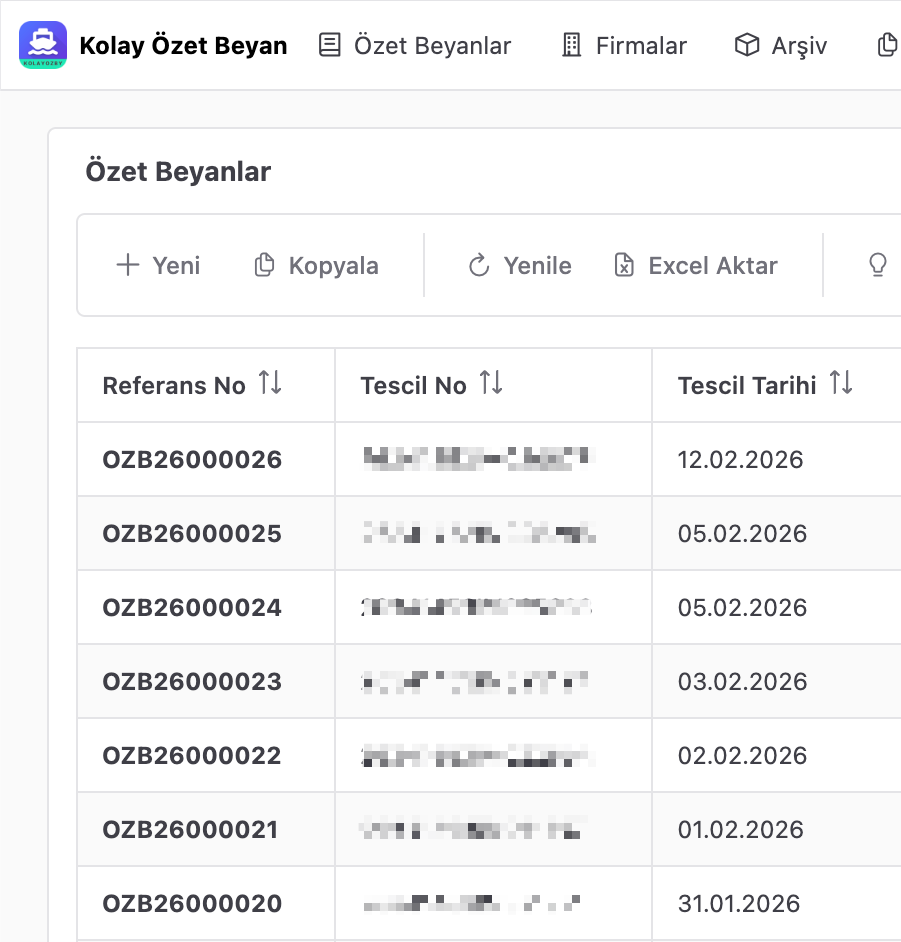Image resolution: width=901 pixels, height=942 pixels.
Task: Choose the row dated 02.02.2026
Action: (x=742, y=756)
